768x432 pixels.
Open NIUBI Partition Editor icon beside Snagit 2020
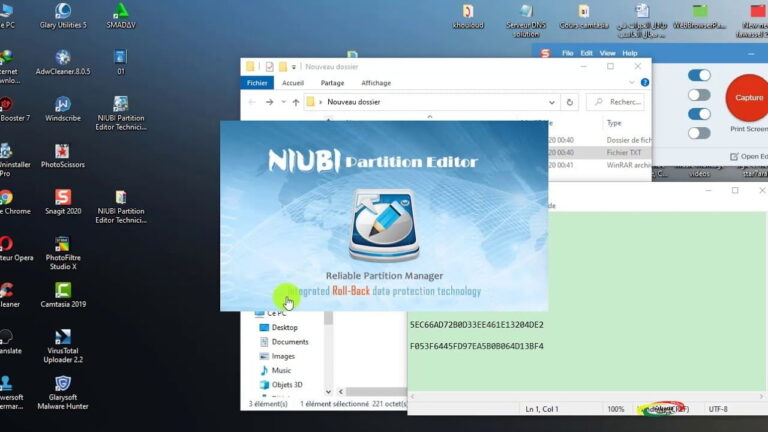pyautogui.click(x=120, y=206)
